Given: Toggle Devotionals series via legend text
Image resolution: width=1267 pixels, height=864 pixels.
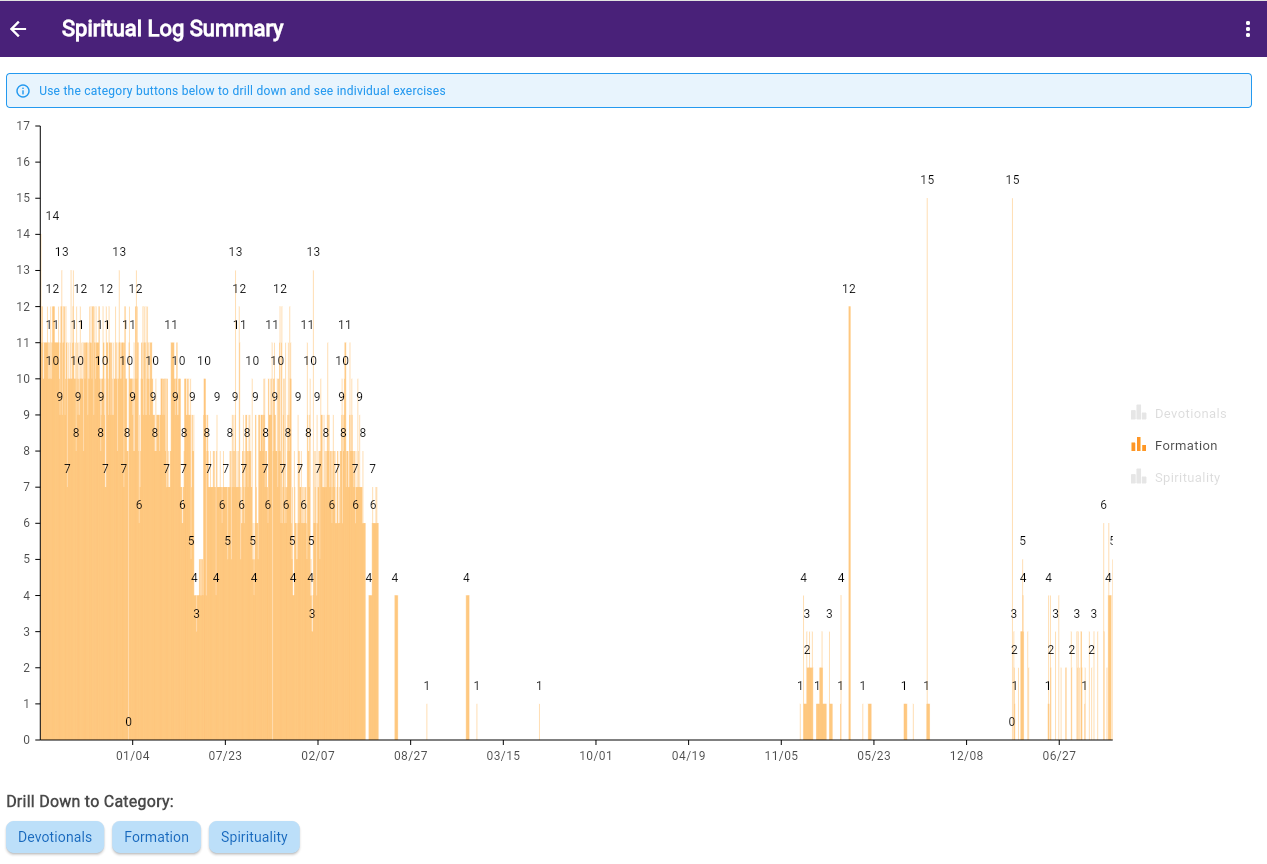Looking at the screenshot, I should pos(1190,413).
